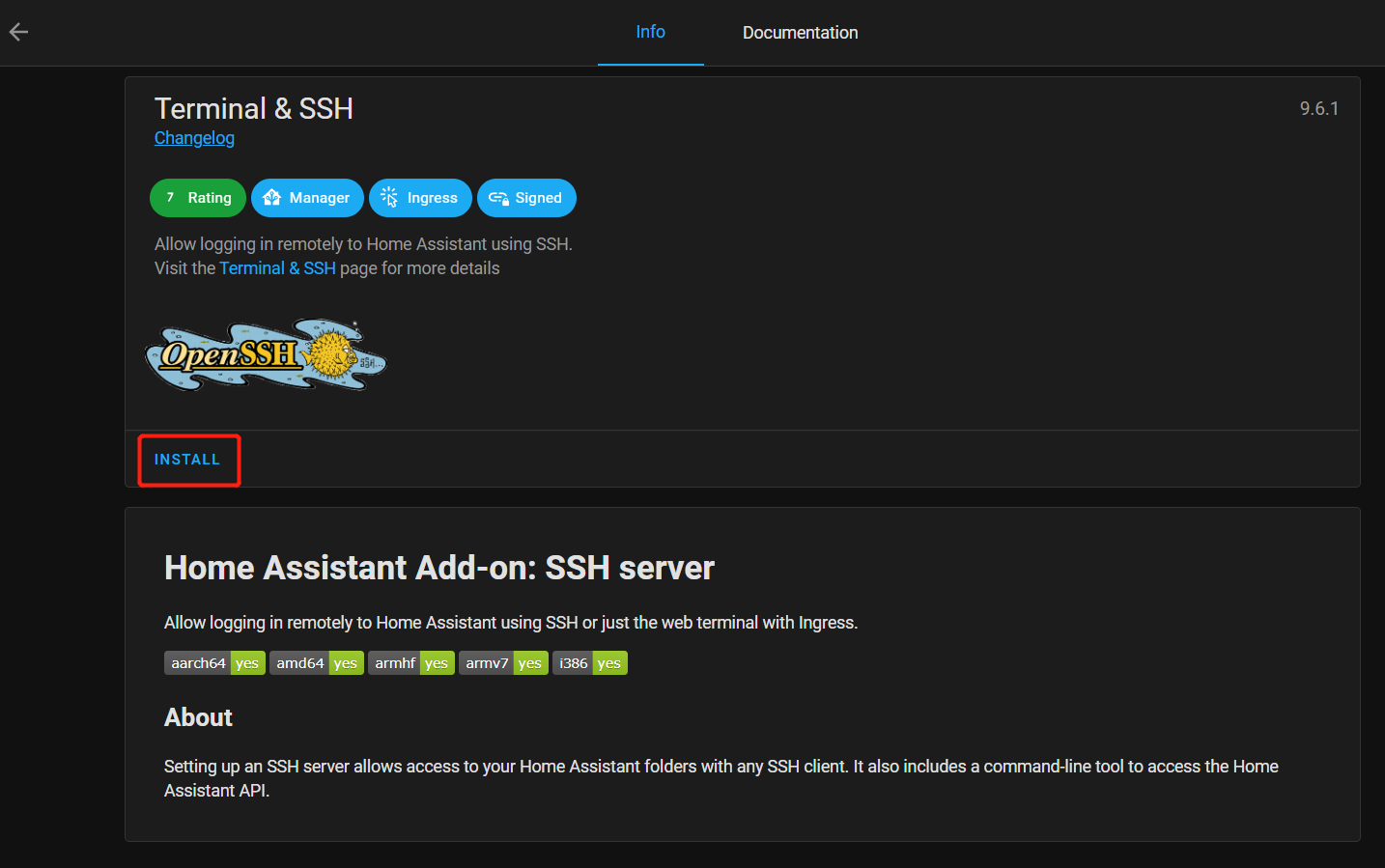
Task: Click the link-lock icon in Signed chip
Action: (498, 198)
